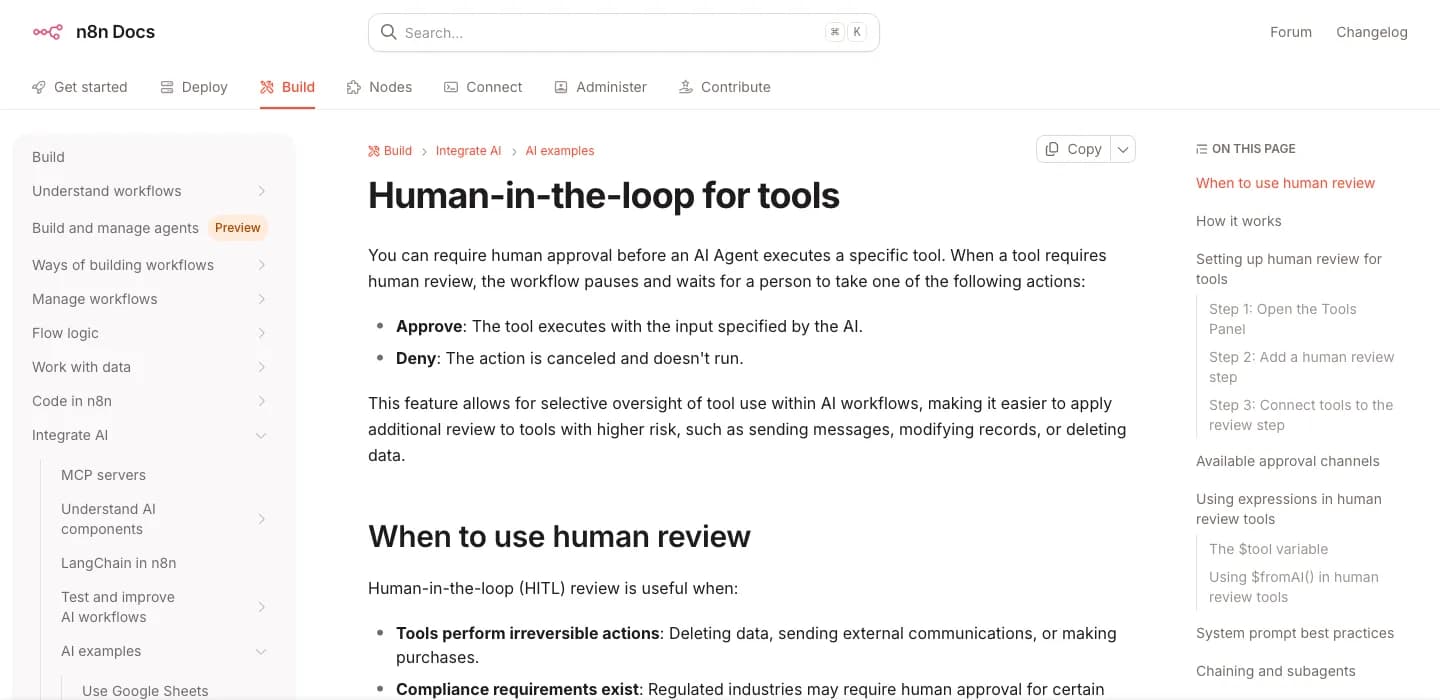Viewport: 1440px width, 700px height.
Task: Open the Get started tab
Action: (80, 87)
